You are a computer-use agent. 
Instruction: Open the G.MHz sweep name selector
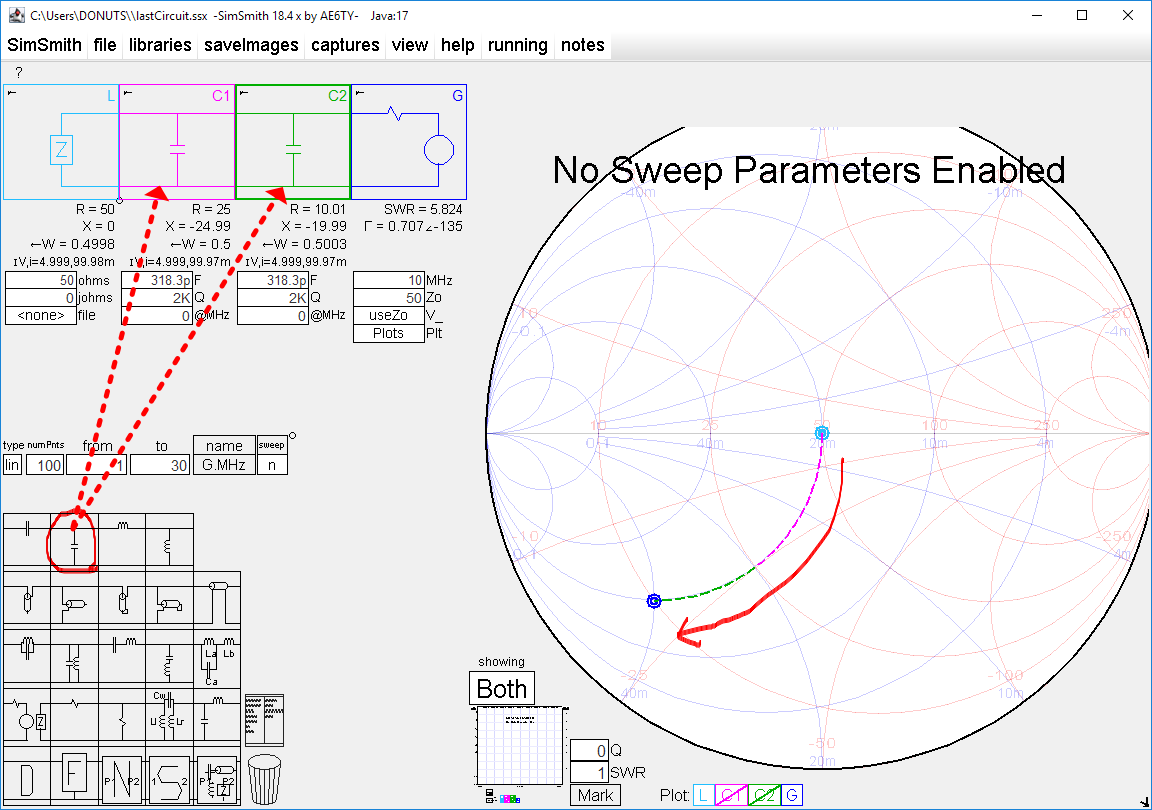(224, 465)
